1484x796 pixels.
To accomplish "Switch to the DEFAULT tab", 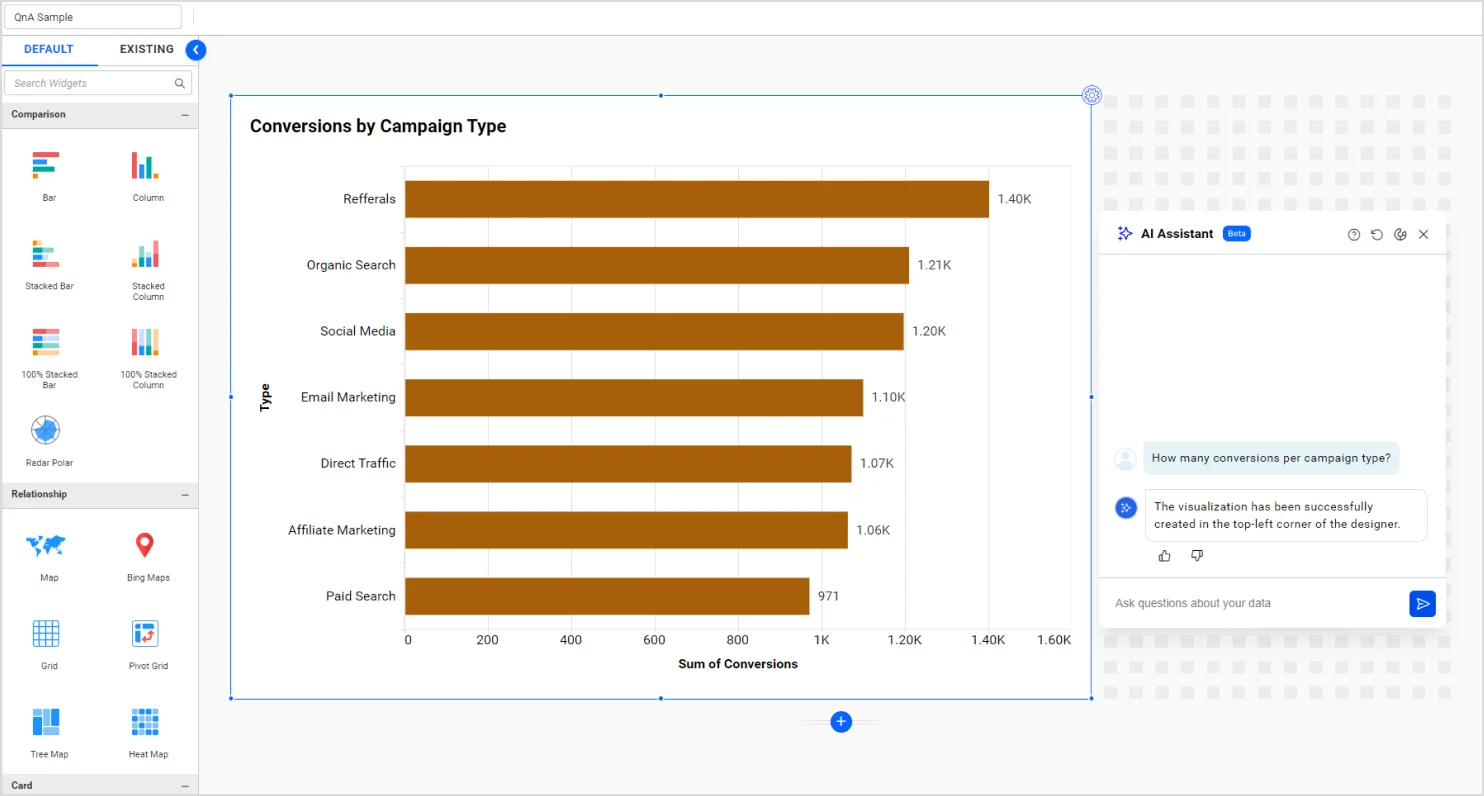I will [49, 49].
